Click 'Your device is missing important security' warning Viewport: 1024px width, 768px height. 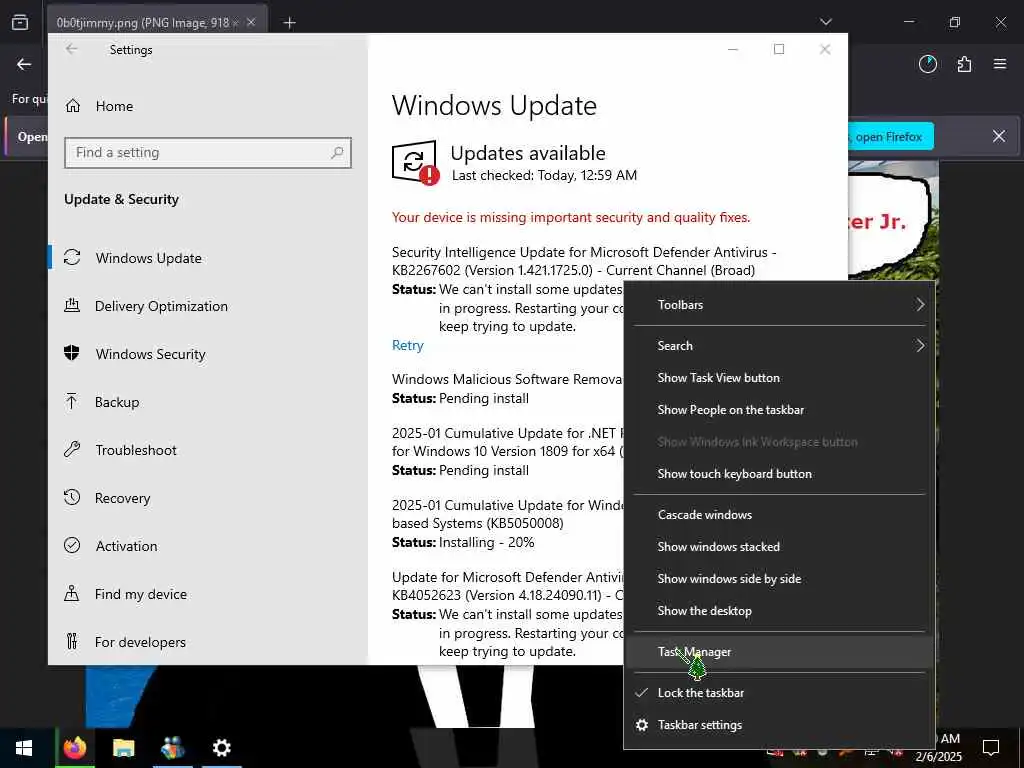click(571, 217)
